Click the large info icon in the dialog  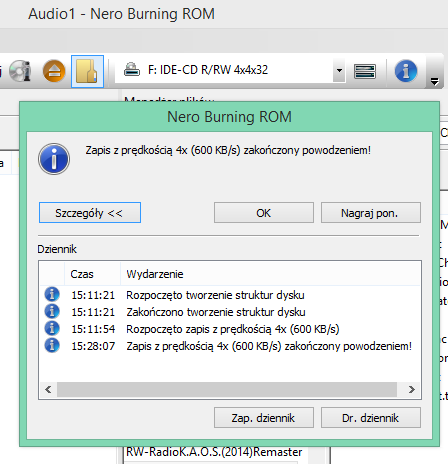point(54,159)
